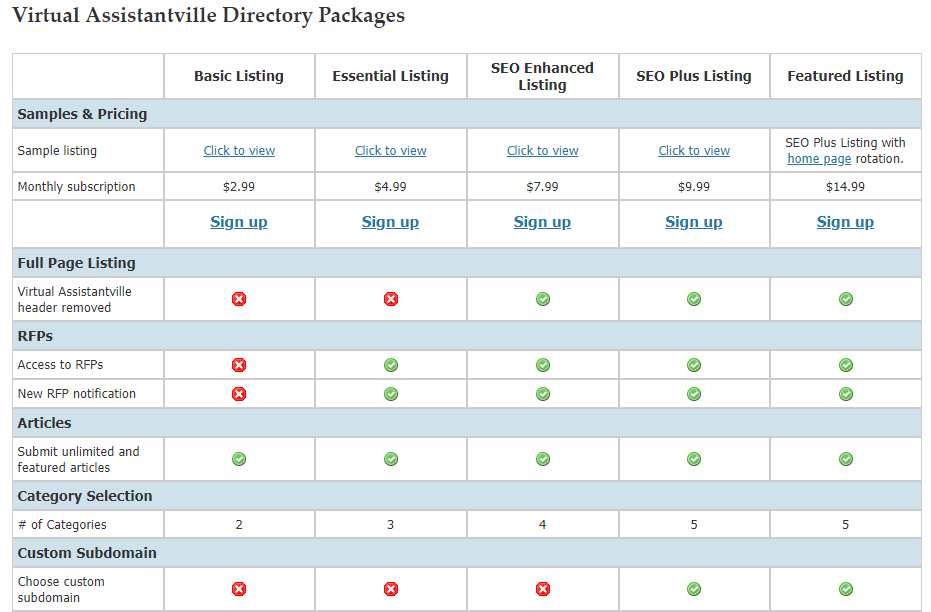Click the 'Custom Subdomain' section heading
The image size is (931, 612).
point(87,553)
